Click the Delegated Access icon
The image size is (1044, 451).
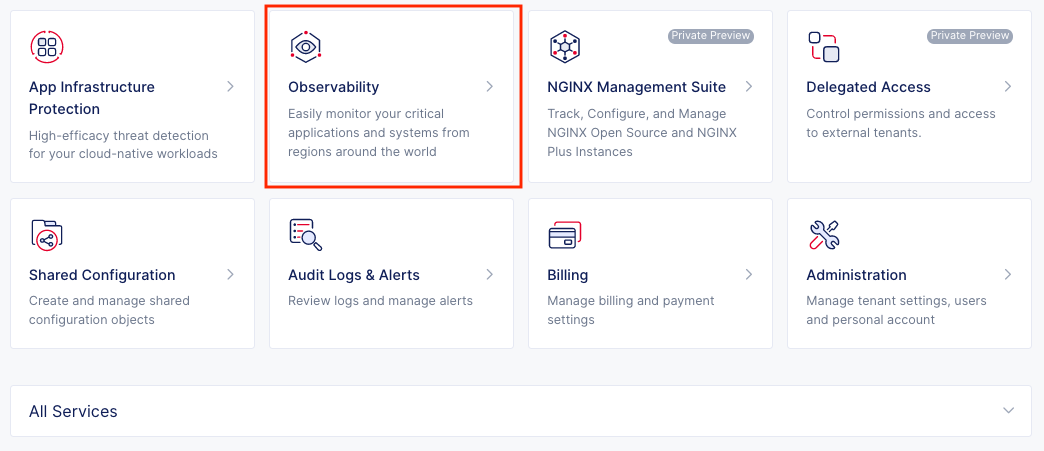823,47
